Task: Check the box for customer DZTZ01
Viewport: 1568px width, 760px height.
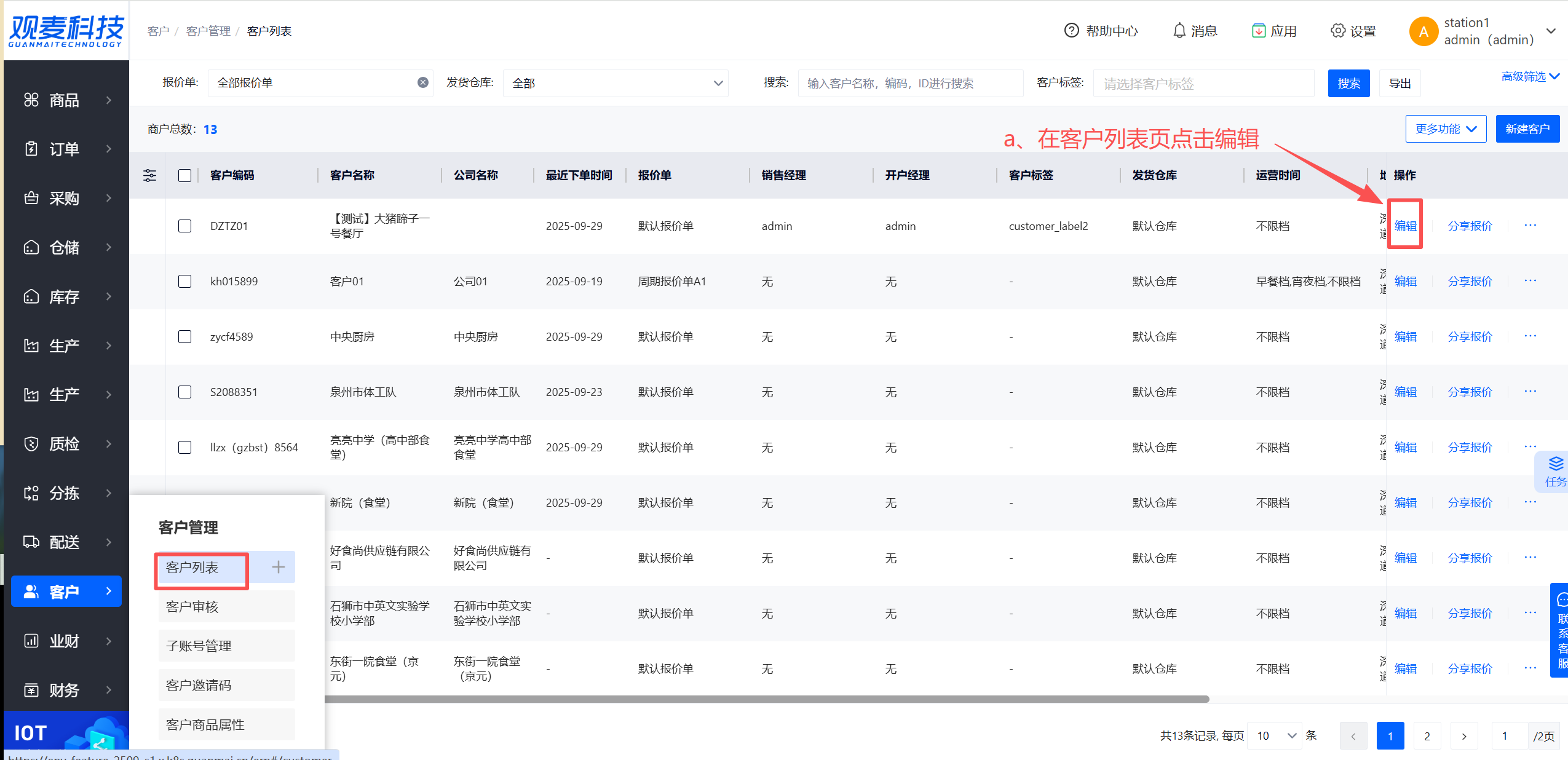Action: (184, 226)
